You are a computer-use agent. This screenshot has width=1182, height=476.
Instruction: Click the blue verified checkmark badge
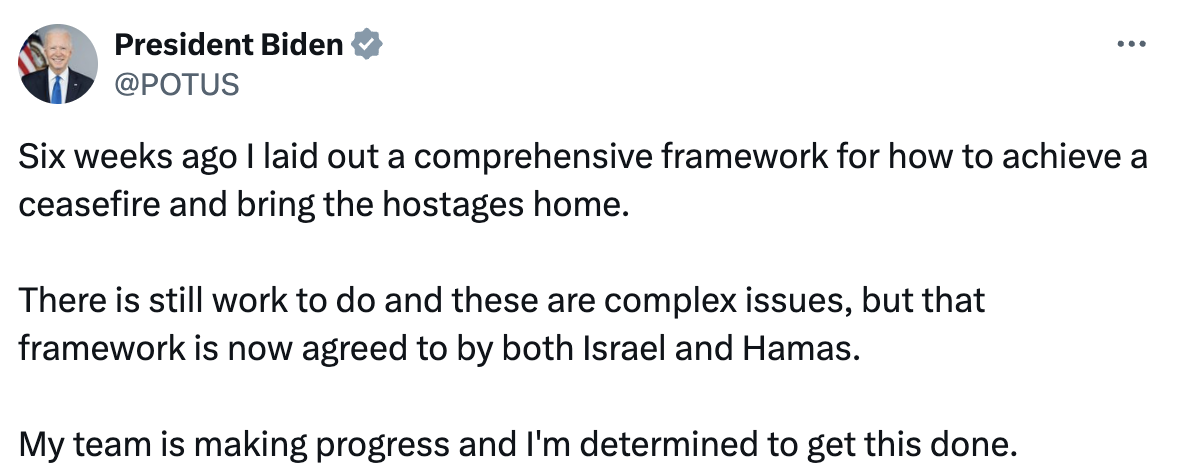tap(367, 45)
